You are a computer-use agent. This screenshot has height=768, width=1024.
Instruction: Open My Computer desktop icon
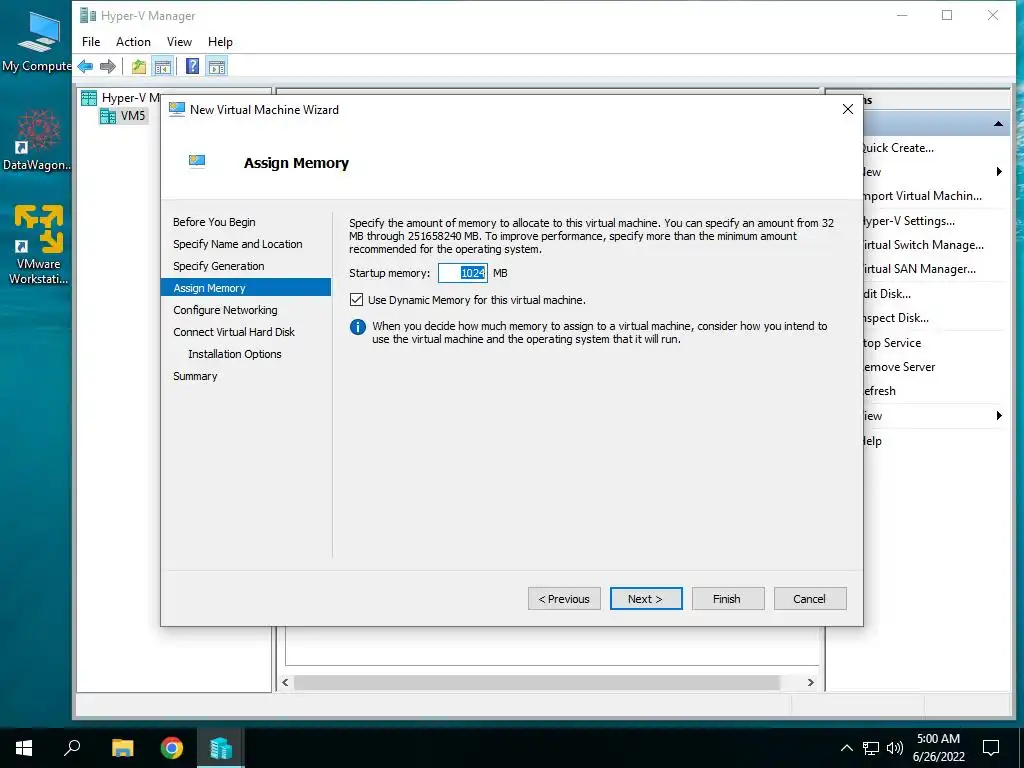37,41
